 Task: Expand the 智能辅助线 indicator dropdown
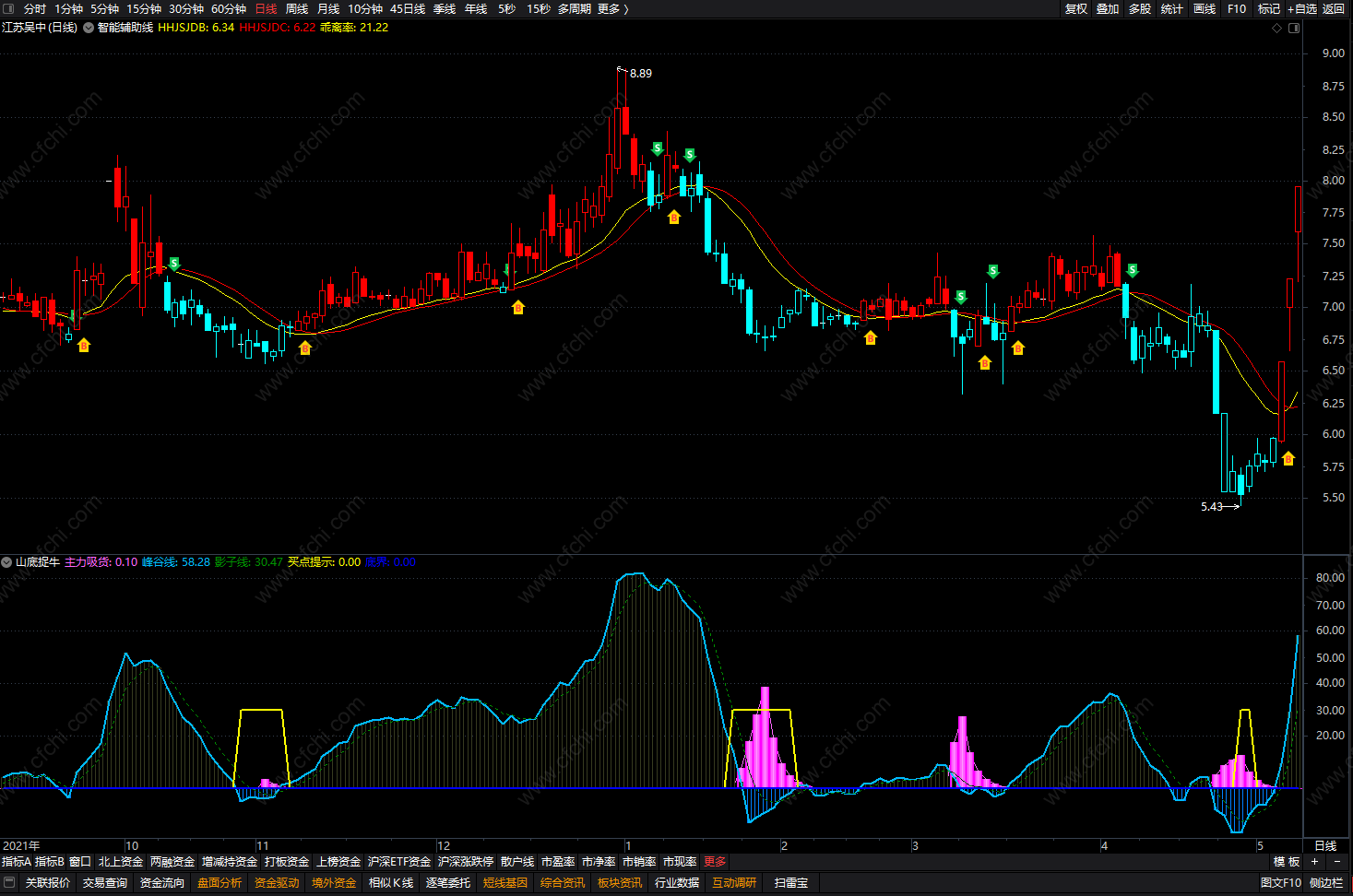pyautogui.click(x=89, y=28)
